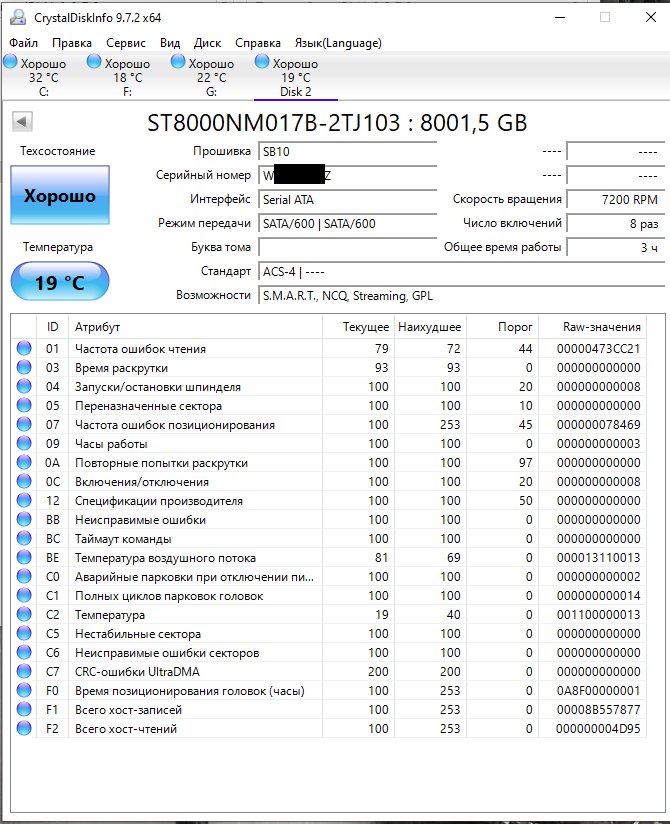Click the Атрибут column header
This screenshot has height=824, width=670.
195,327
